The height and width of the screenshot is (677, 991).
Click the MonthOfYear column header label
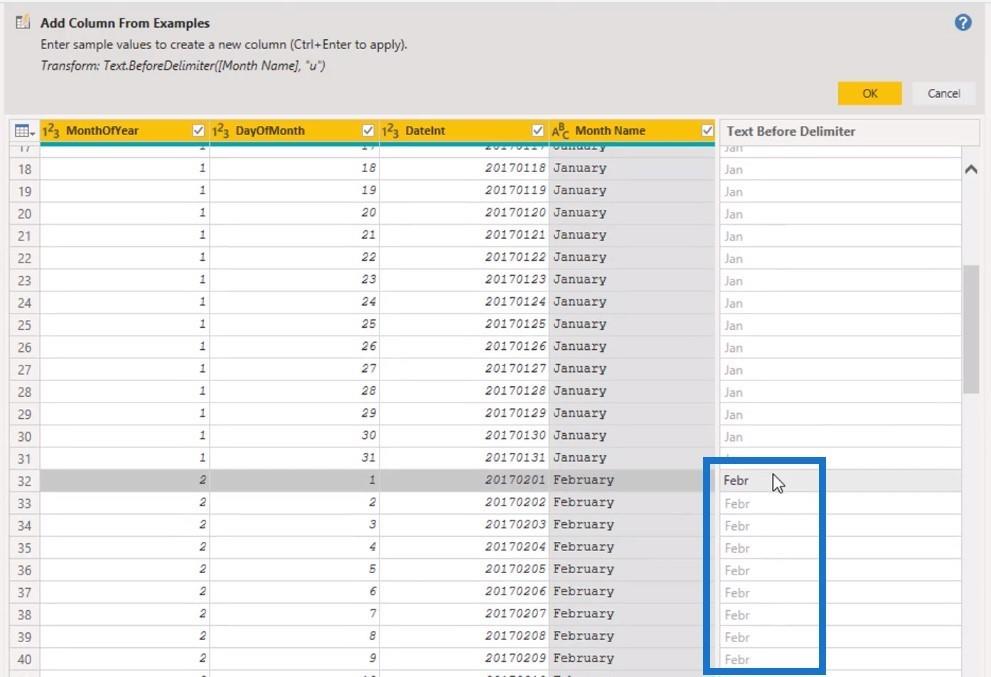click(x=102, y=131)
